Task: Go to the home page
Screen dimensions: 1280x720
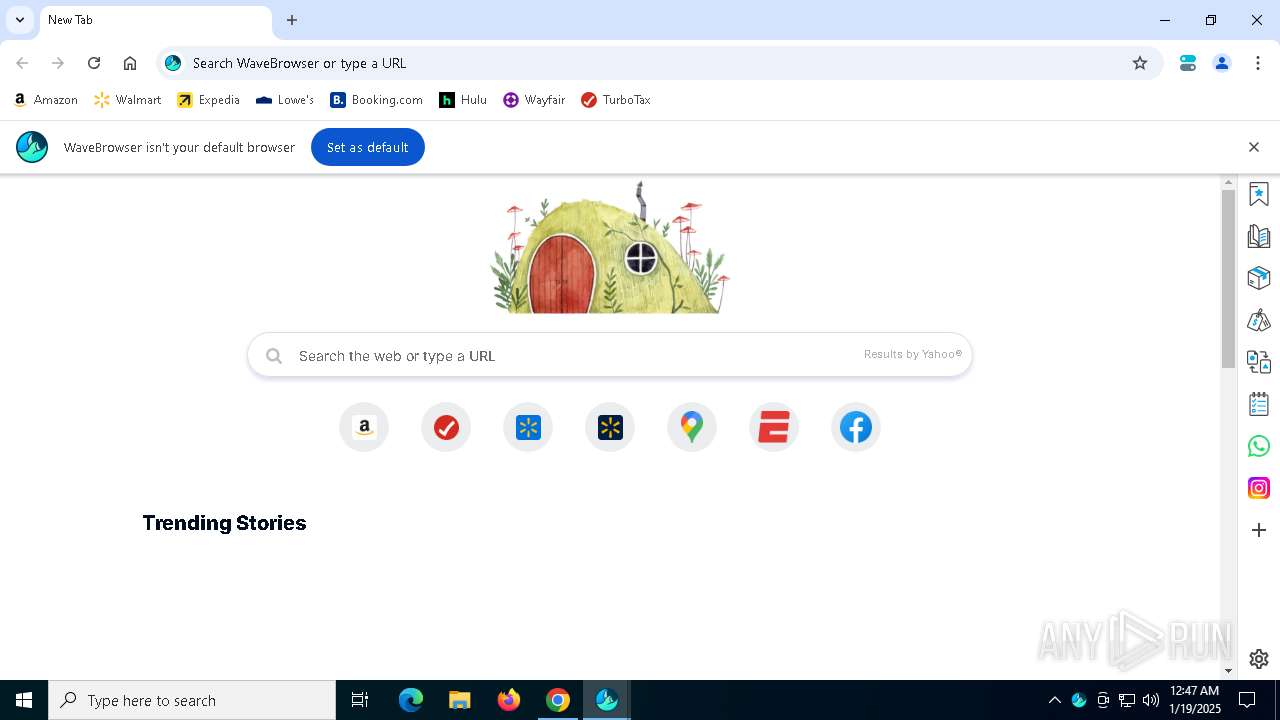Action: [130, 63]
